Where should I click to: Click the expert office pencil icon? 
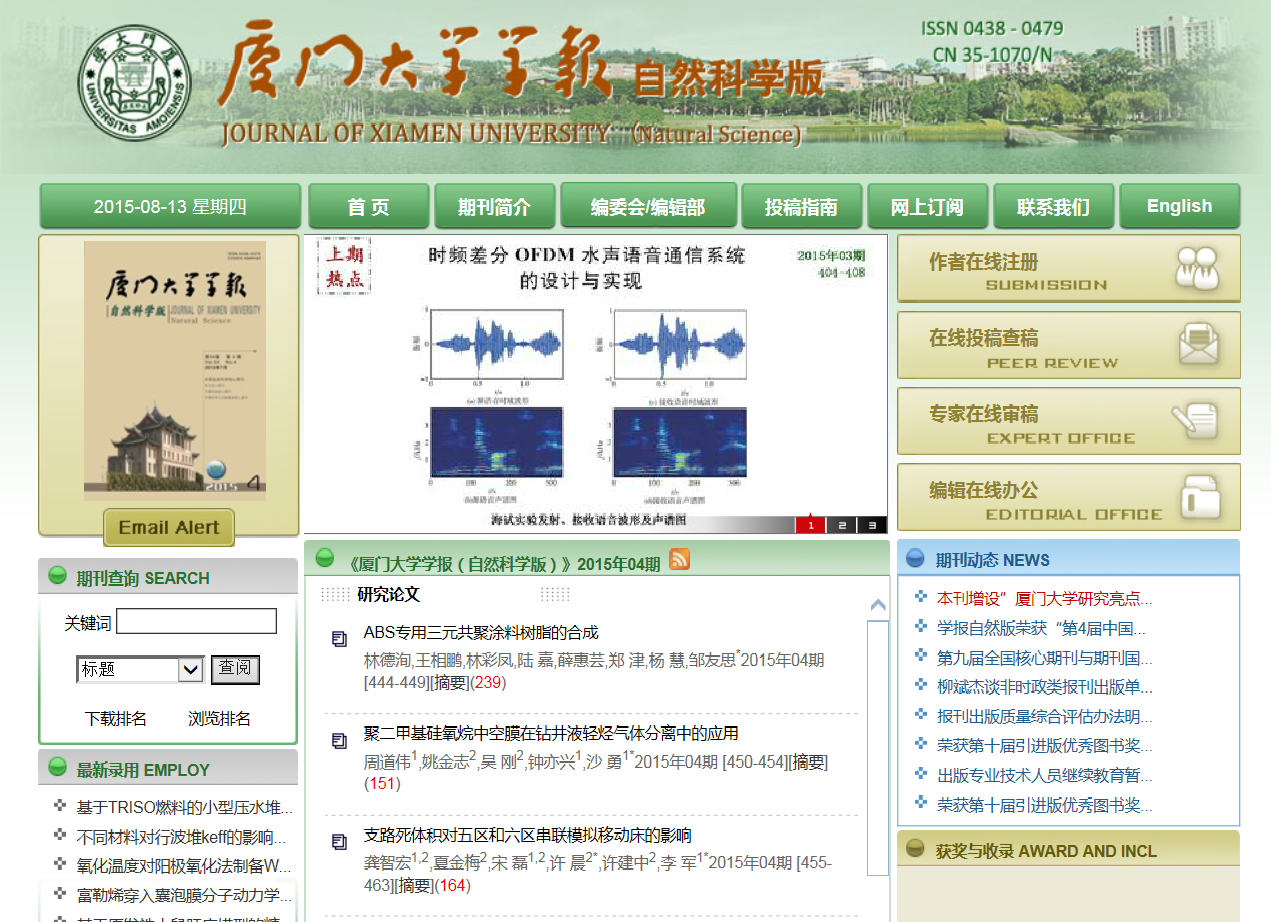coord(1194,420)
